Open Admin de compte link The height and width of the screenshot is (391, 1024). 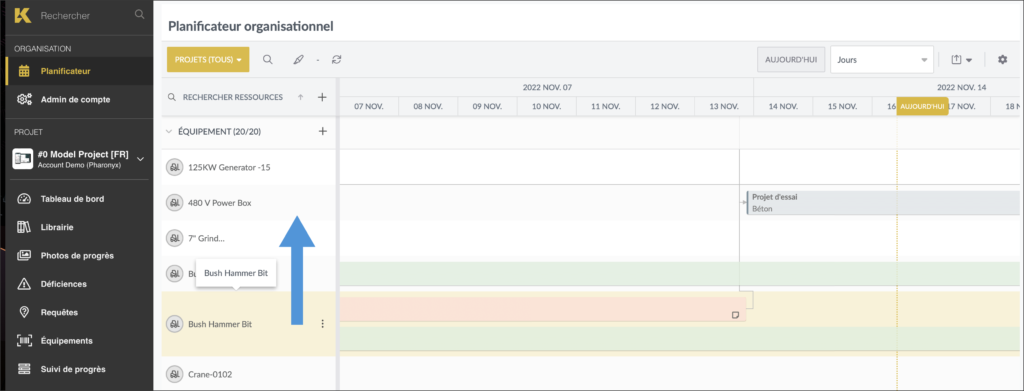[75, 100]
